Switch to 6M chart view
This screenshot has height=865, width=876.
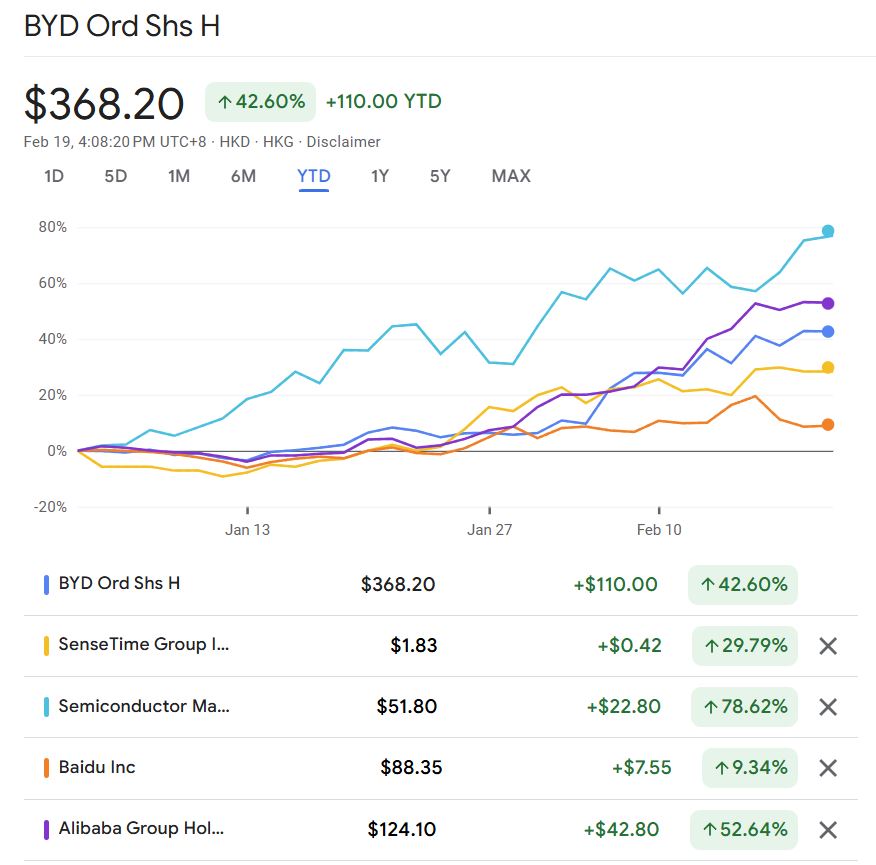(243, 177)
